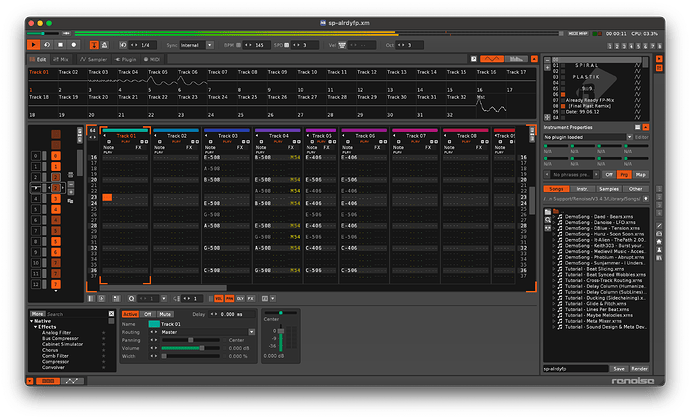
Task: Open DemoSong - Daed - Bears.xrns
Action: 599,217
